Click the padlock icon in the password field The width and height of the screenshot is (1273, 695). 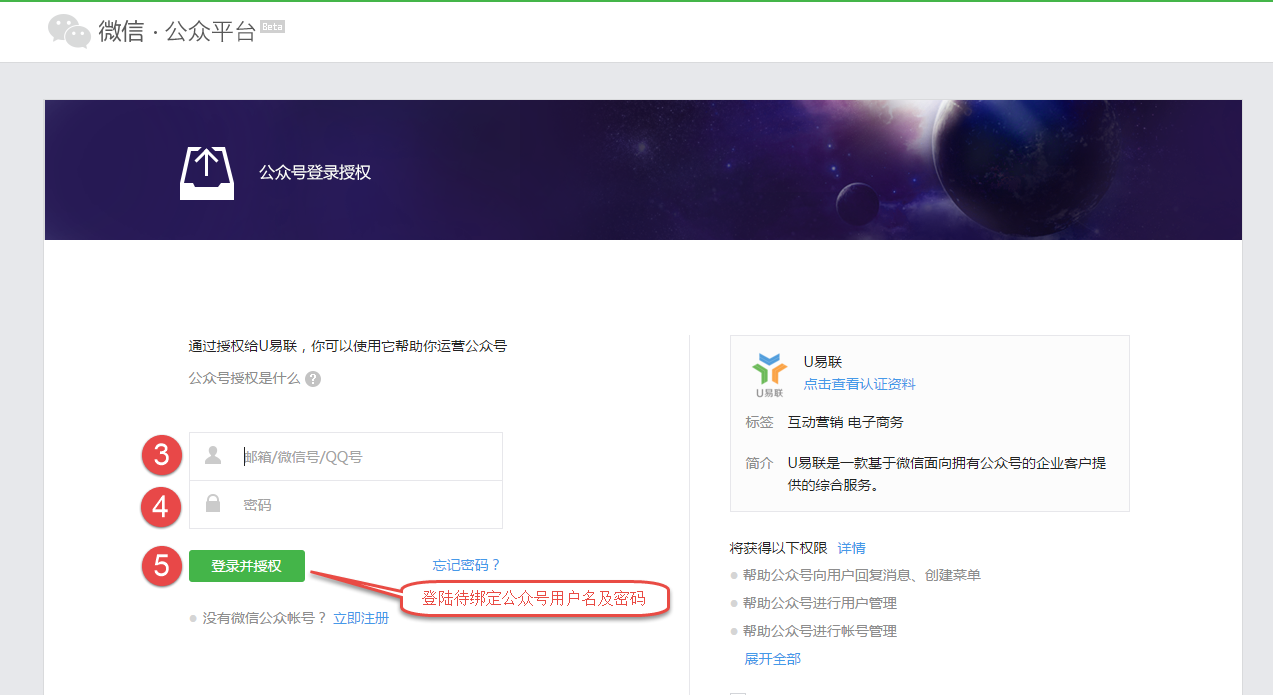pos(212,504)
